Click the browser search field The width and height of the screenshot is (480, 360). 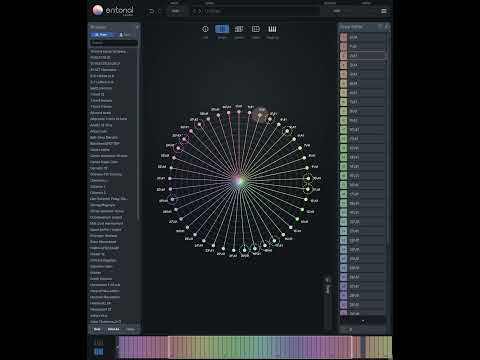coord(113,43)
